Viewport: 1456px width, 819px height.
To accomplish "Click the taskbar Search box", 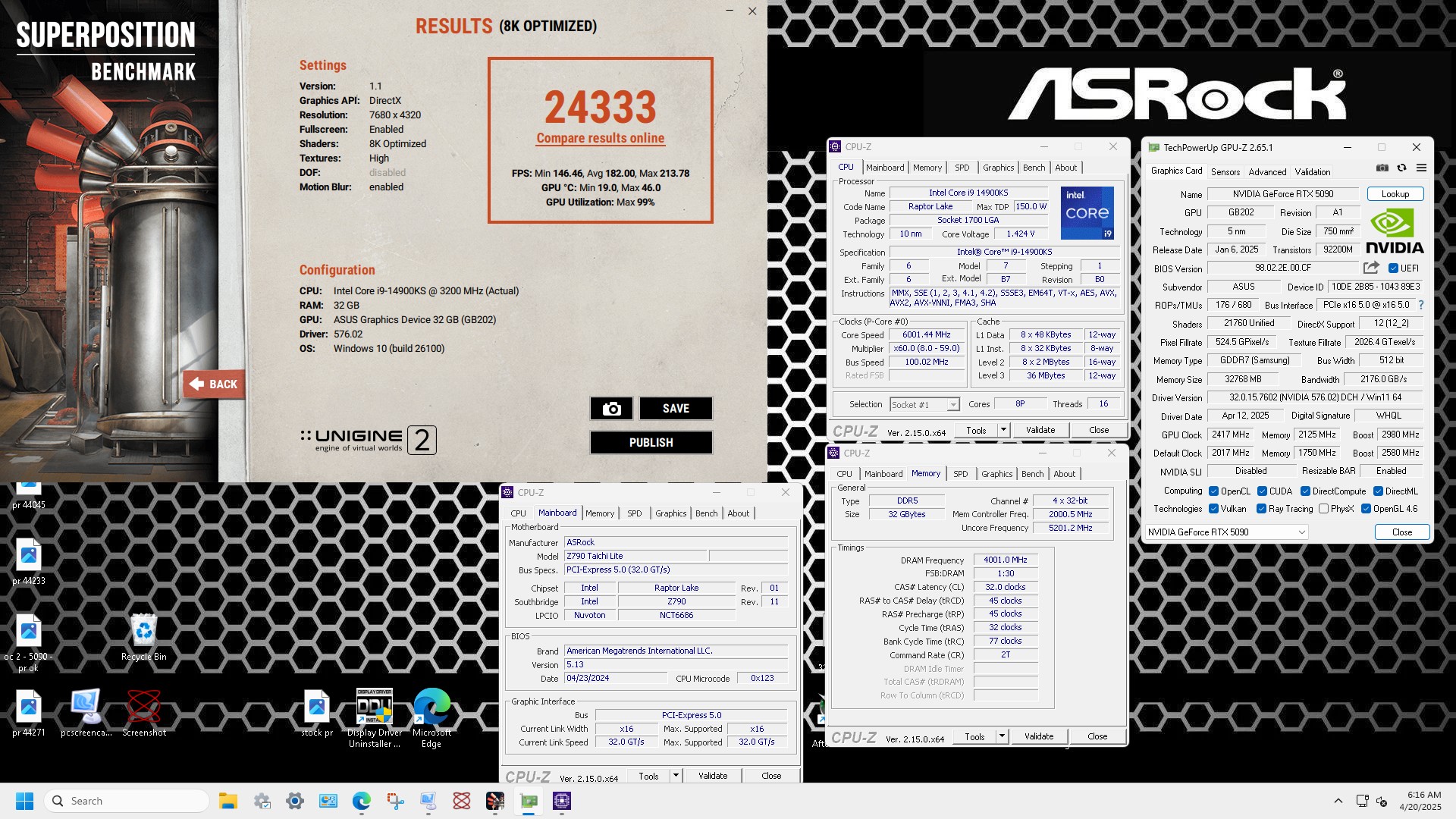I will 127,801.
